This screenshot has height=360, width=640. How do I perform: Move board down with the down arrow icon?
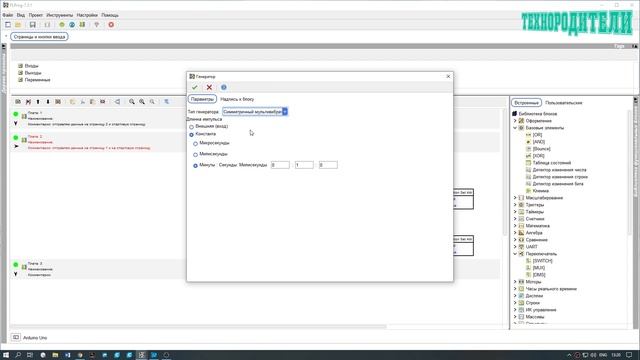coord(48,102)
